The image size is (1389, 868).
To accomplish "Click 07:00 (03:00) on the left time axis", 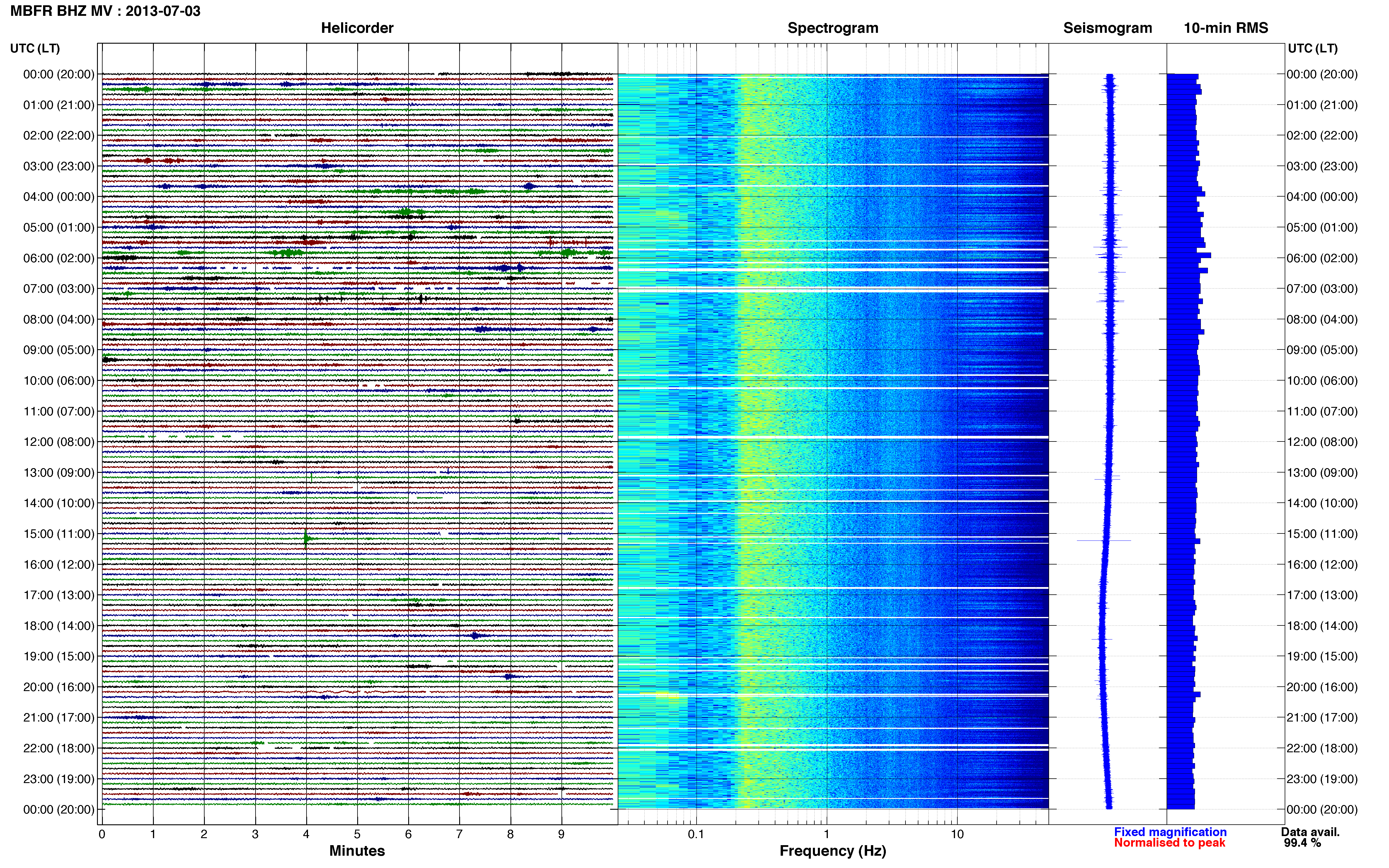I will pyautogui.click(x=59, y=289).
